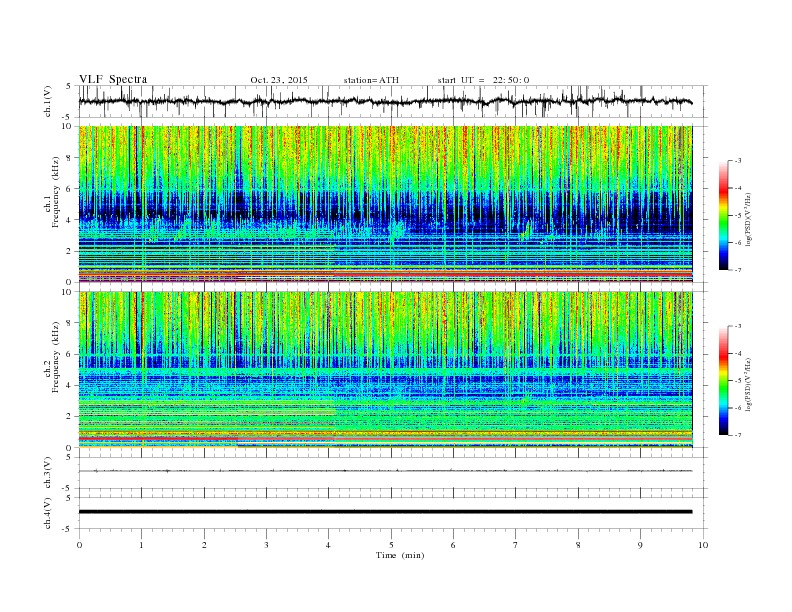Click the time axis tick label "5"
The height and width of the screenshot is (612, 792).
coord(391,545)
